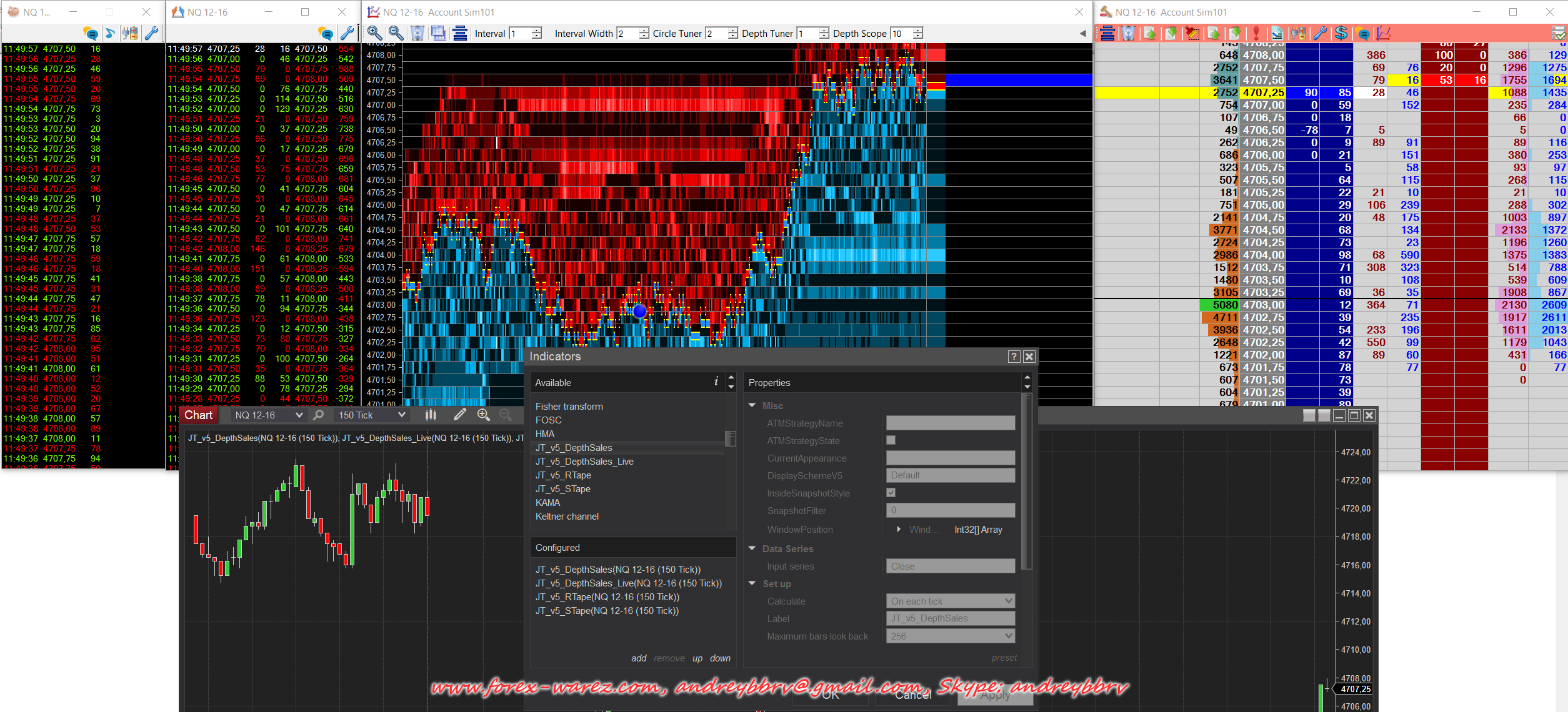Screen dimensions: 1568x712
Task: Click the 'preset' link in Properties
Action: click(x=1004, y=658)
